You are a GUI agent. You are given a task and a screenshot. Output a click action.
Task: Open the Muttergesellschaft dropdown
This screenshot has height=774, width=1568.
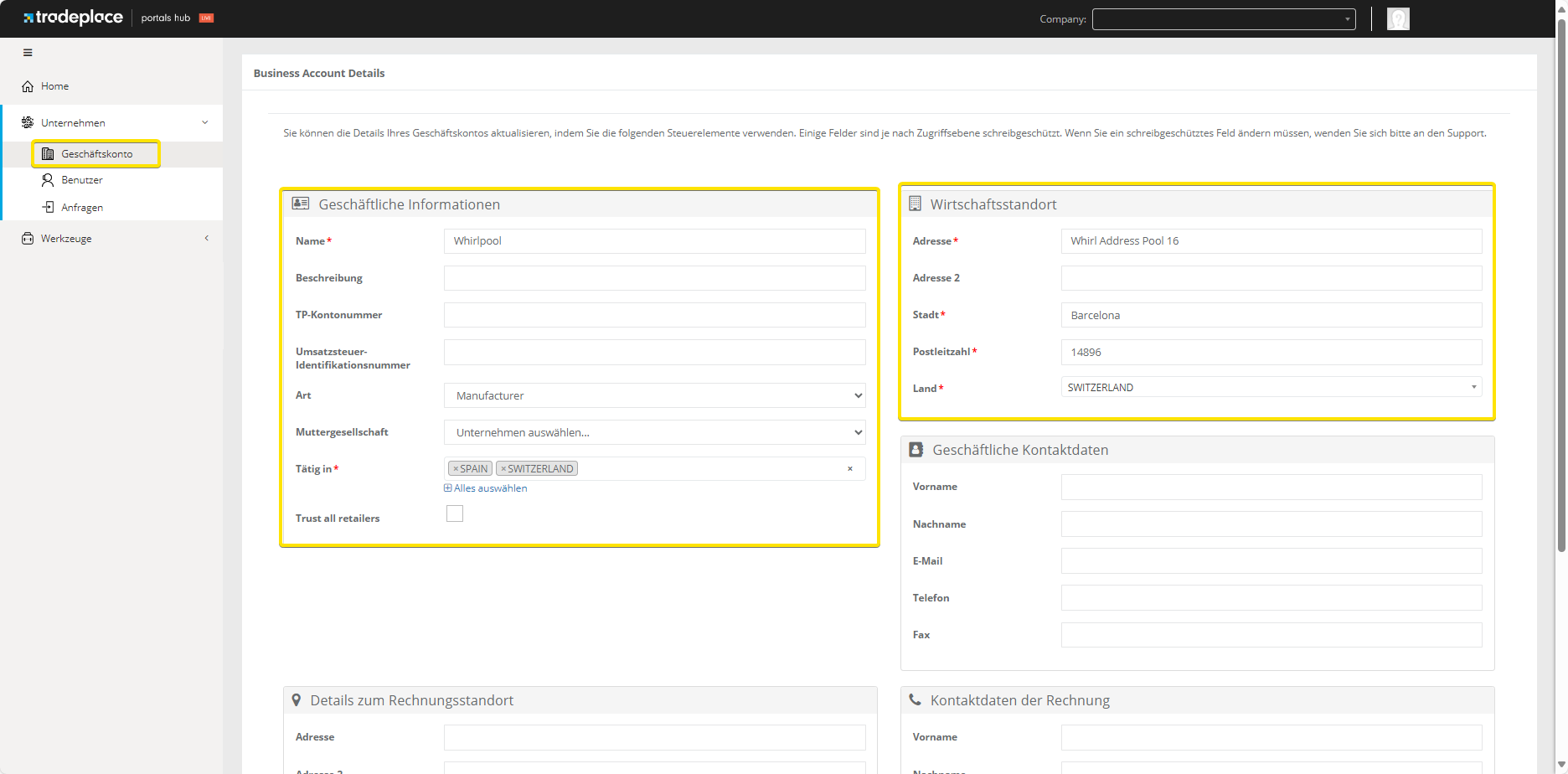pos(655,432)
